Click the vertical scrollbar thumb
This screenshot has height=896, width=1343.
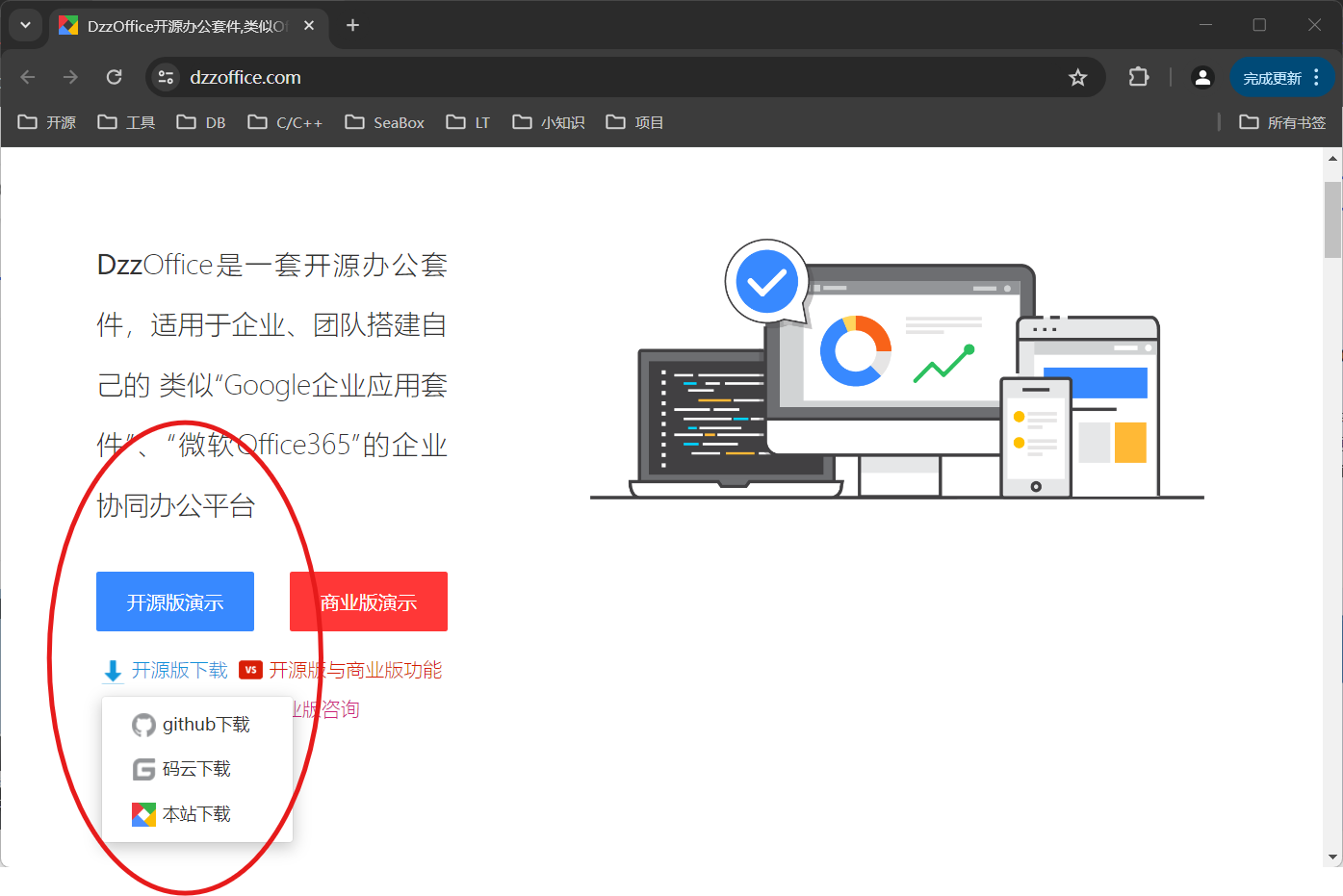pos(1332,220)
